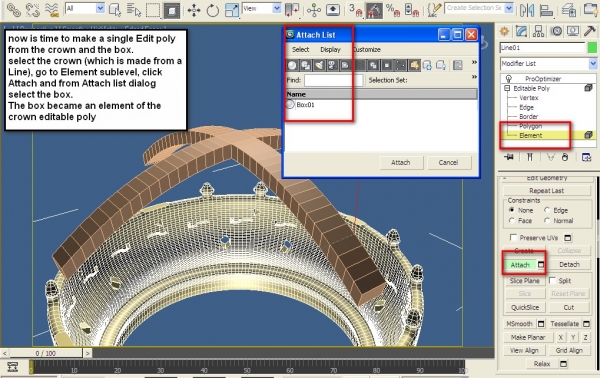
Task: Click Bind to Space Warp icon
Action: (51, 10)
